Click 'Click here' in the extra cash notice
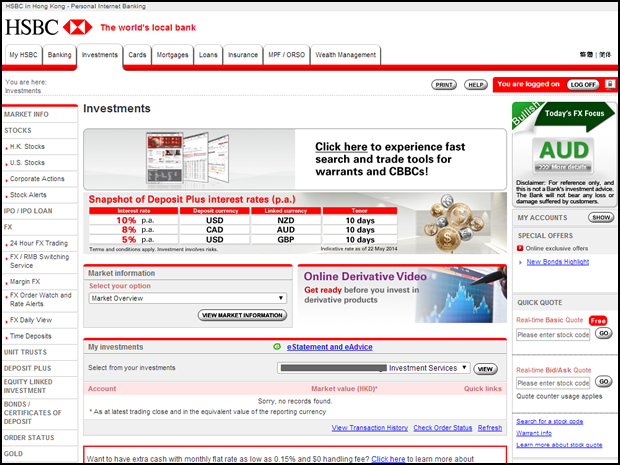This screenshot has width=620, height=465. (388, 459)
